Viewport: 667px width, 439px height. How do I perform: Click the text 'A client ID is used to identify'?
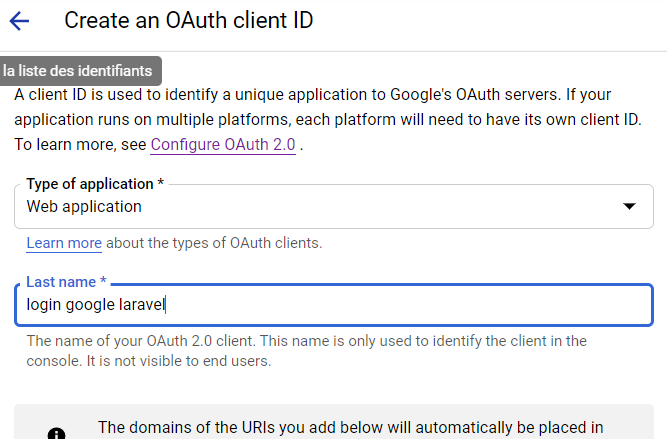click(x=116, y=94)
